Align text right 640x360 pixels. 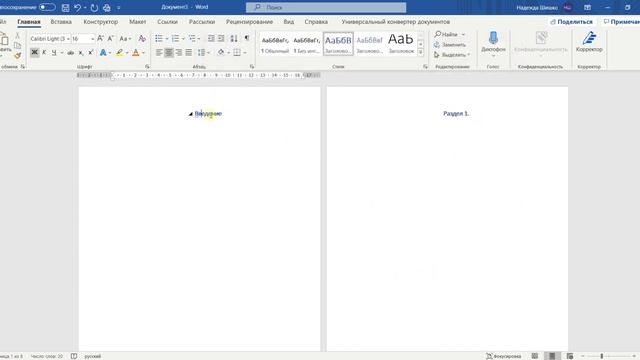click(x=178, y=53)
